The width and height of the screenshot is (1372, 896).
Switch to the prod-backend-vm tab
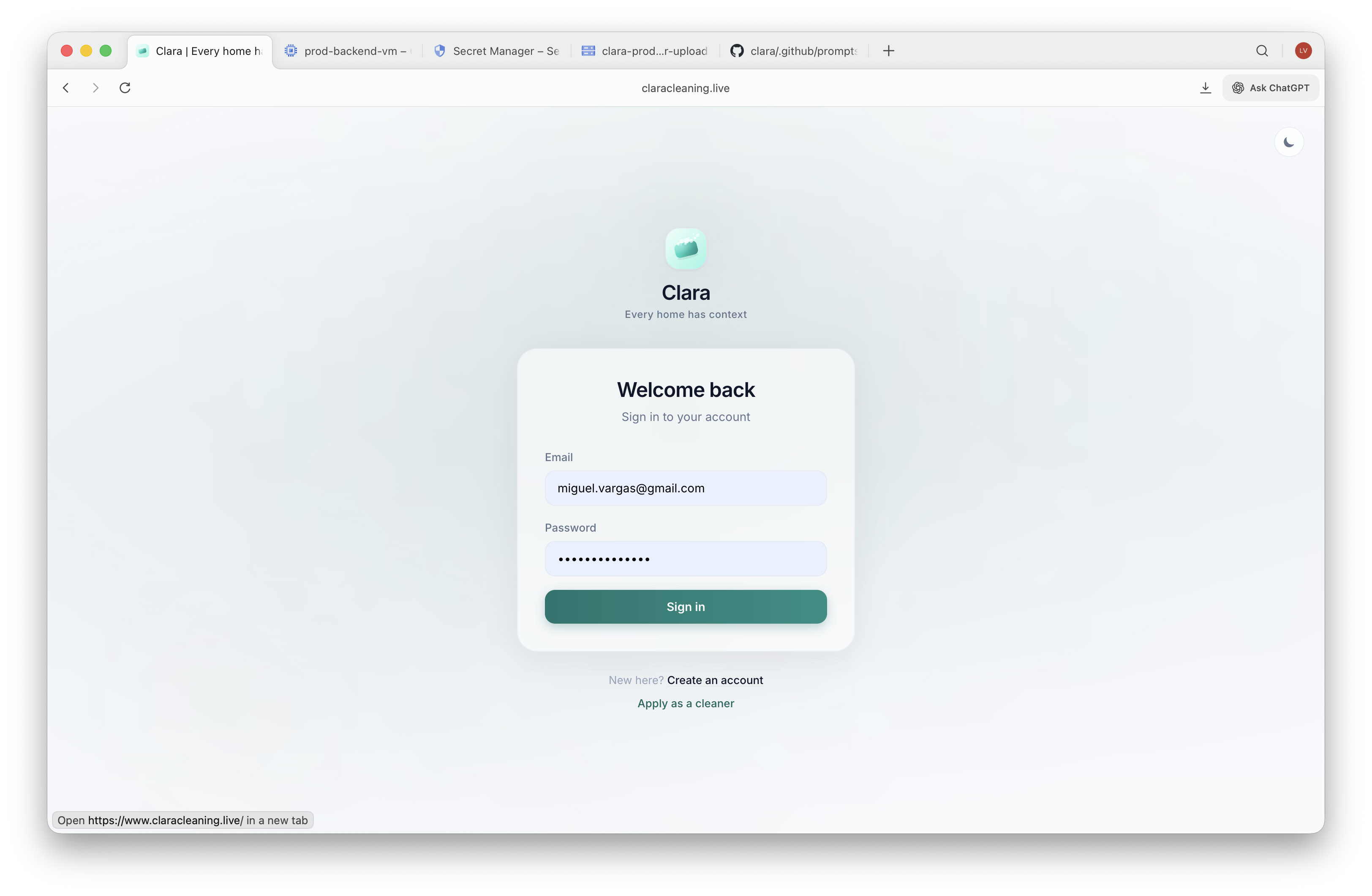[348, 51]
